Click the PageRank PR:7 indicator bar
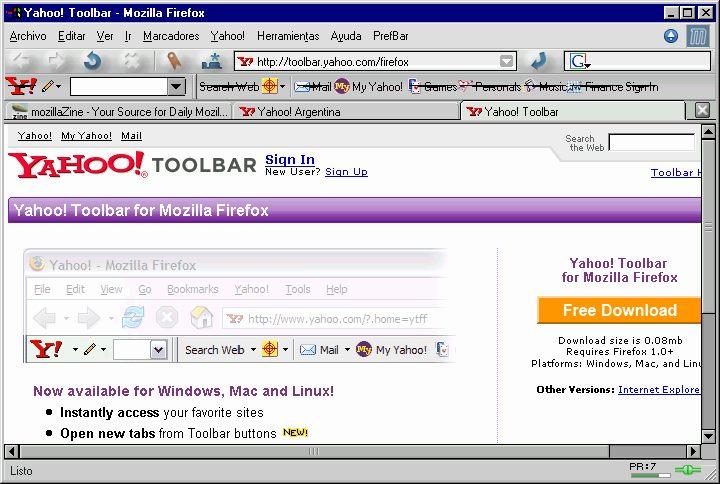This screenshot has width=720, height=484. (643, 470)
